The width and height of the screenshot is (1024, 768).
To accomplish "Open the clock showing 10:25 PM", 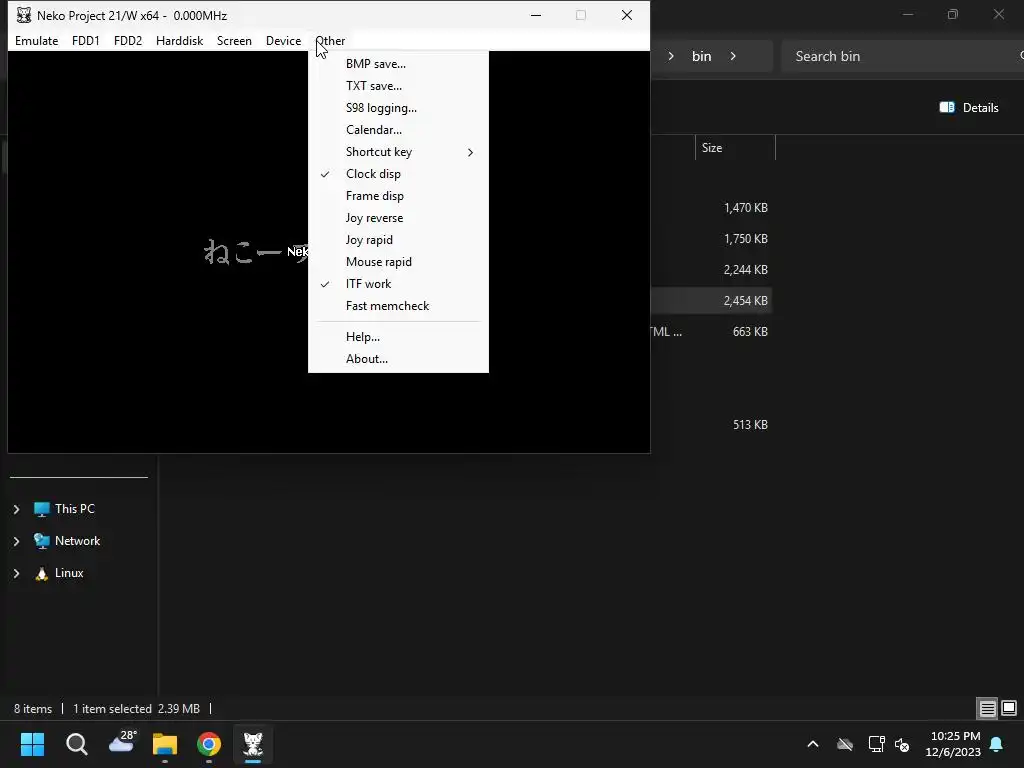I will 953,744.
